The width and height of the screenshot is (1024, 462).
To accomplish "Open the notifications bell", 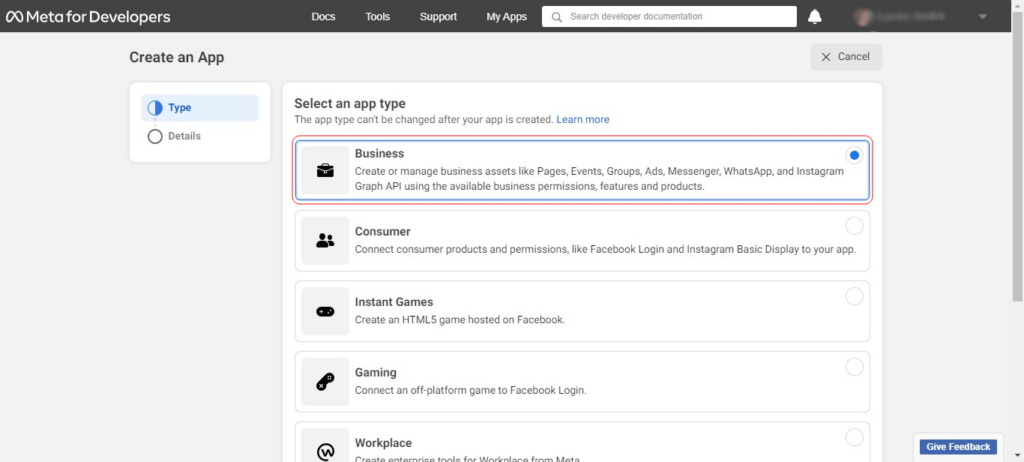I will pyautogui.click(x=814, y=17).
